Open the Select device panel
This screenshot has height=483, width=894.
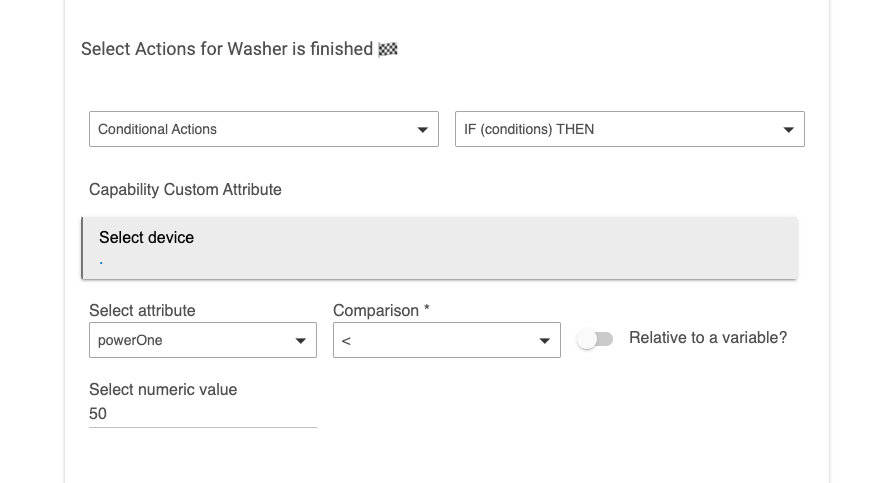[440, 248]
